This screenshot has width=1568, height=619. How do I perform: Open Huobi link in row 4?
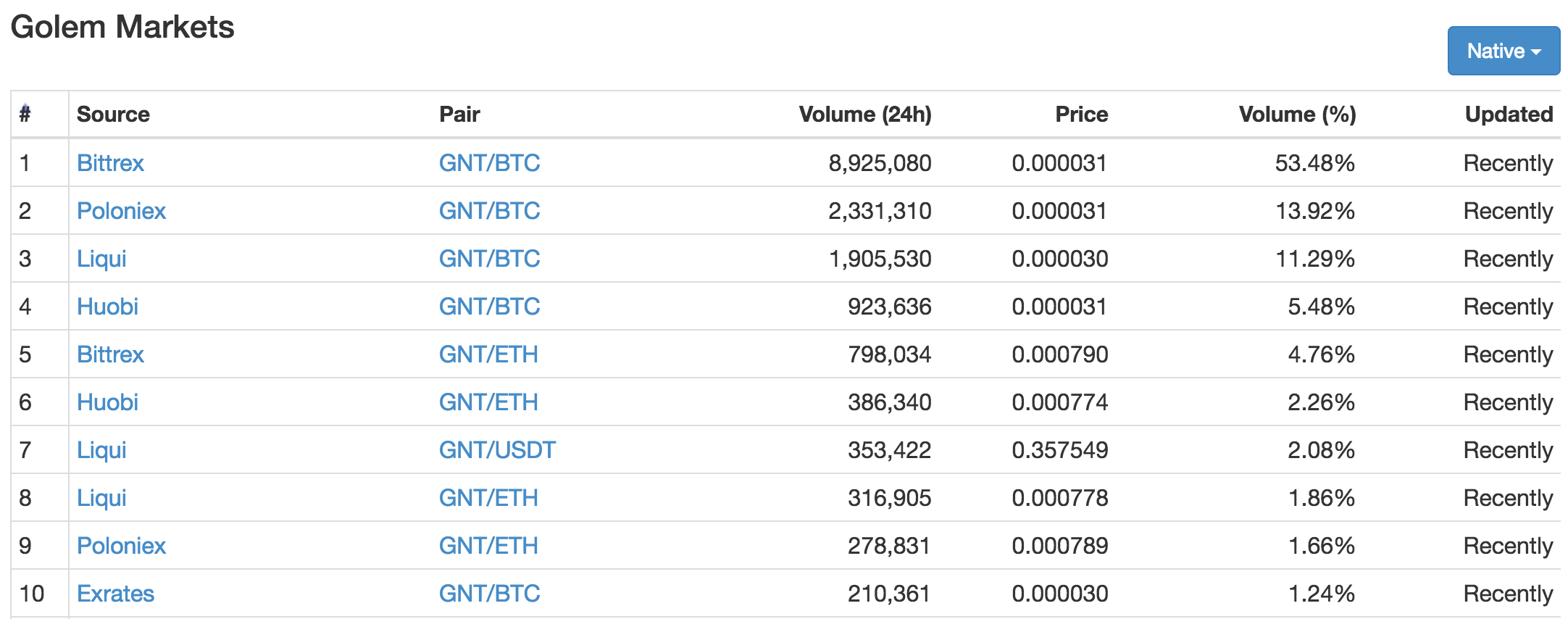click(107, 306)
